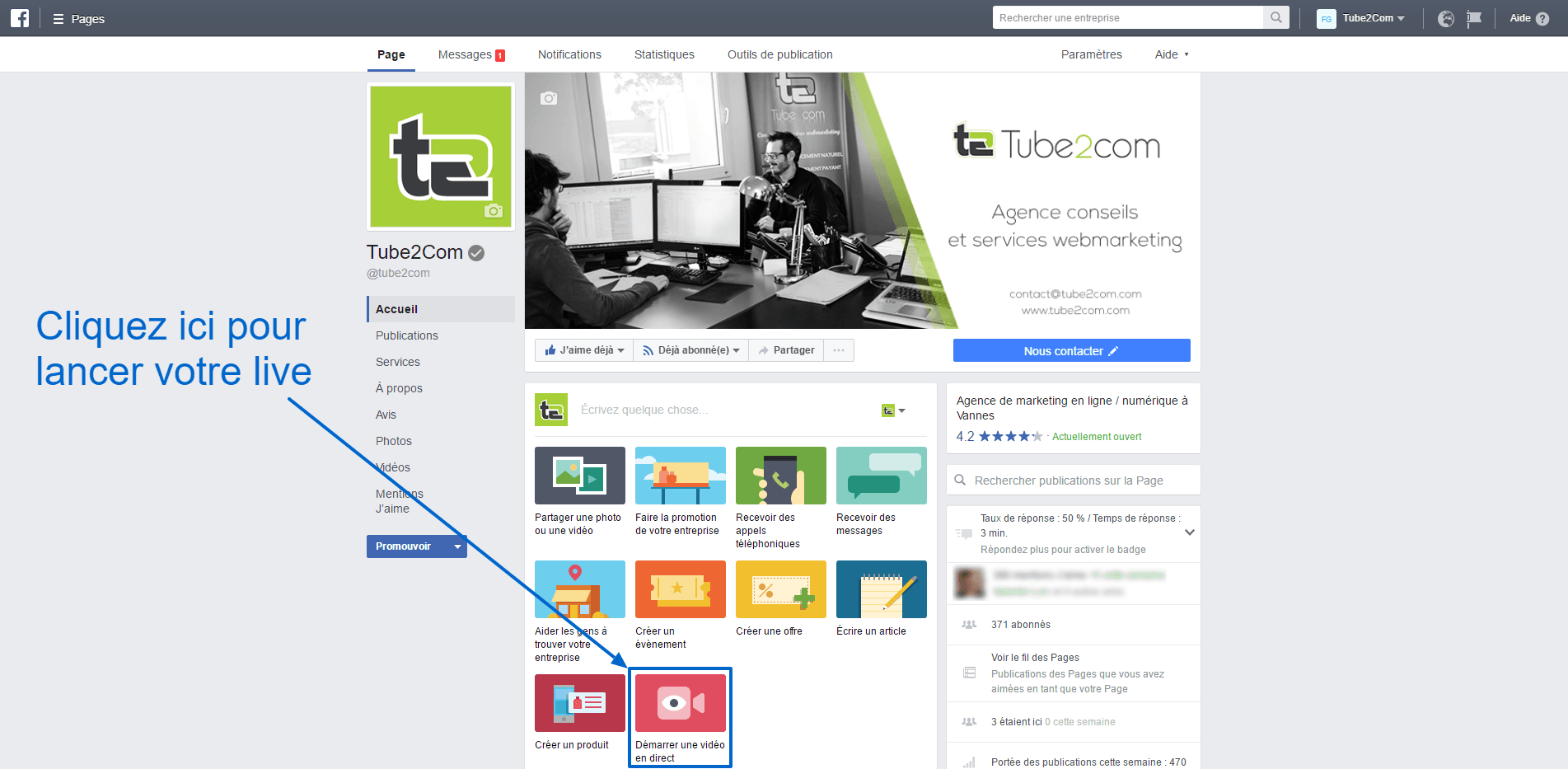Open Outils de publication tab
Viewport: 1568px width, 769px height.
pos(779,54)
